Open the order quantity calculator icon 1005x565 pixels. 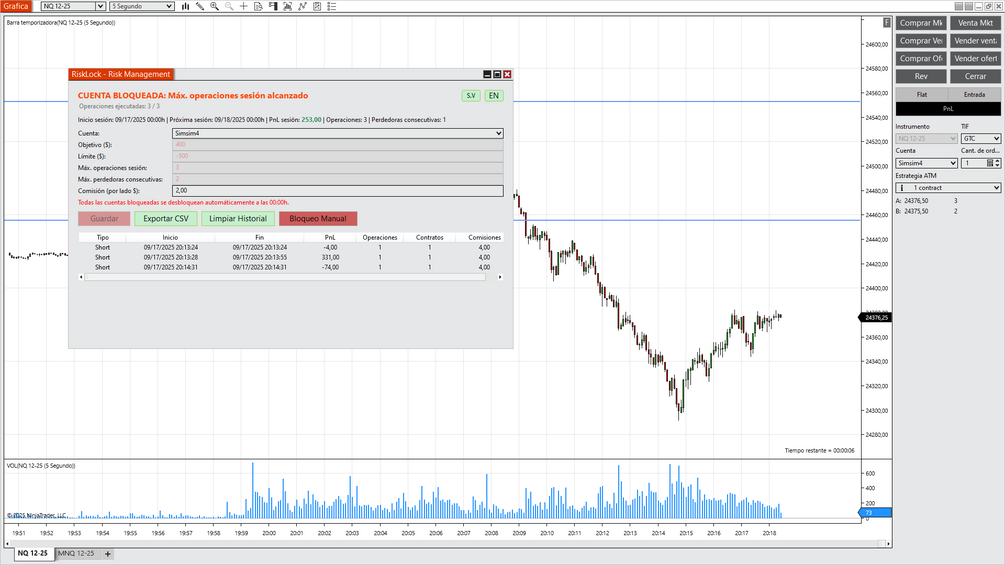click(990, 163)
